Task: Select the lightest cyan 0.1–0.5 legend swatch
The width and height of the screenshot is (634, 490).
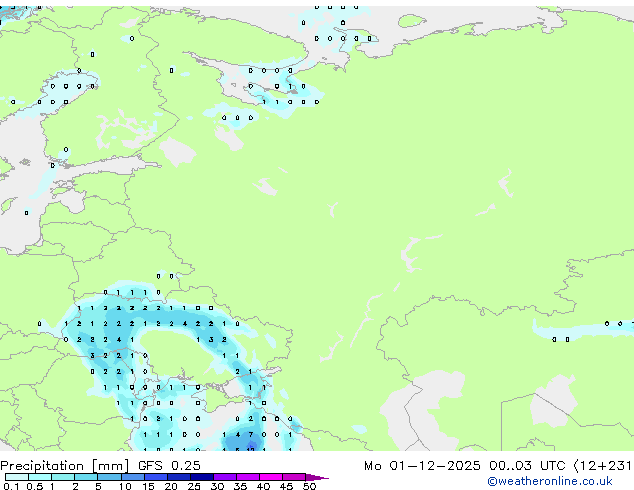Action: (17, 477)
